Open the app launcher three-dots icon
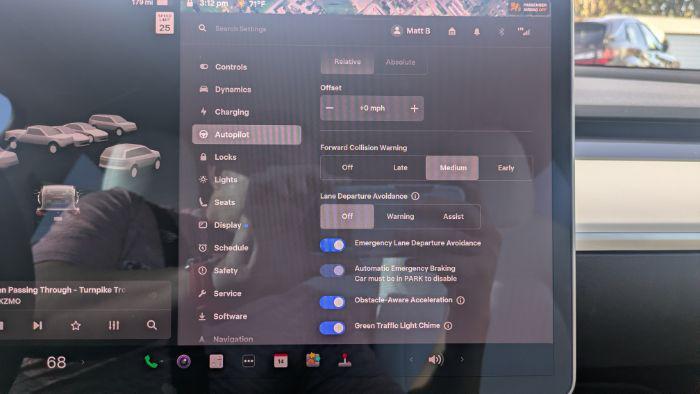This screenshot has width=700, height=394. (249, 361)
